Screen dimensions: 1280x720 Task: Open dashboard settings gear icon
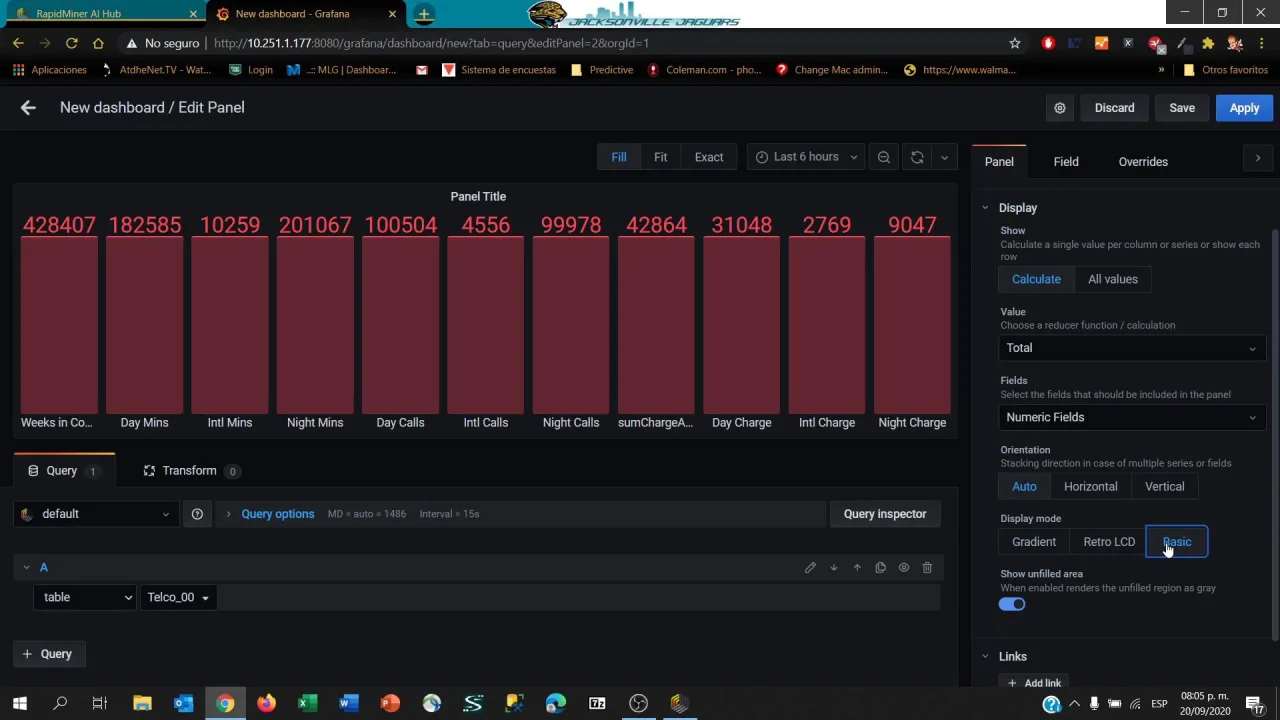point(1060,108)
